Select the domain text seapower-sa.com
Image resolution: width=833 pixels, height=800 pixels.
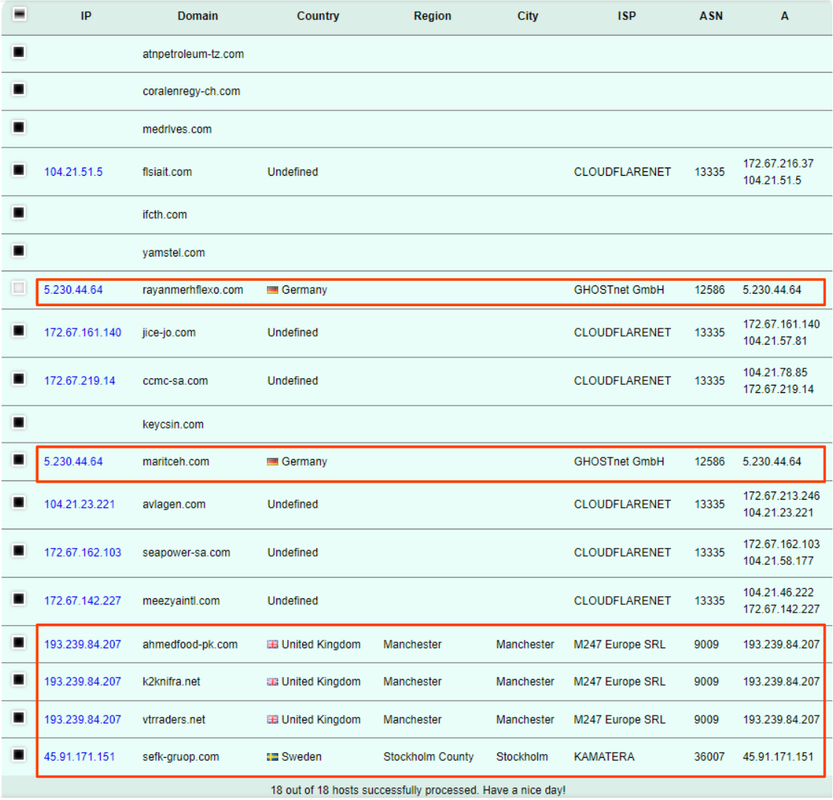pyautogui.click(x=186, y=552)
